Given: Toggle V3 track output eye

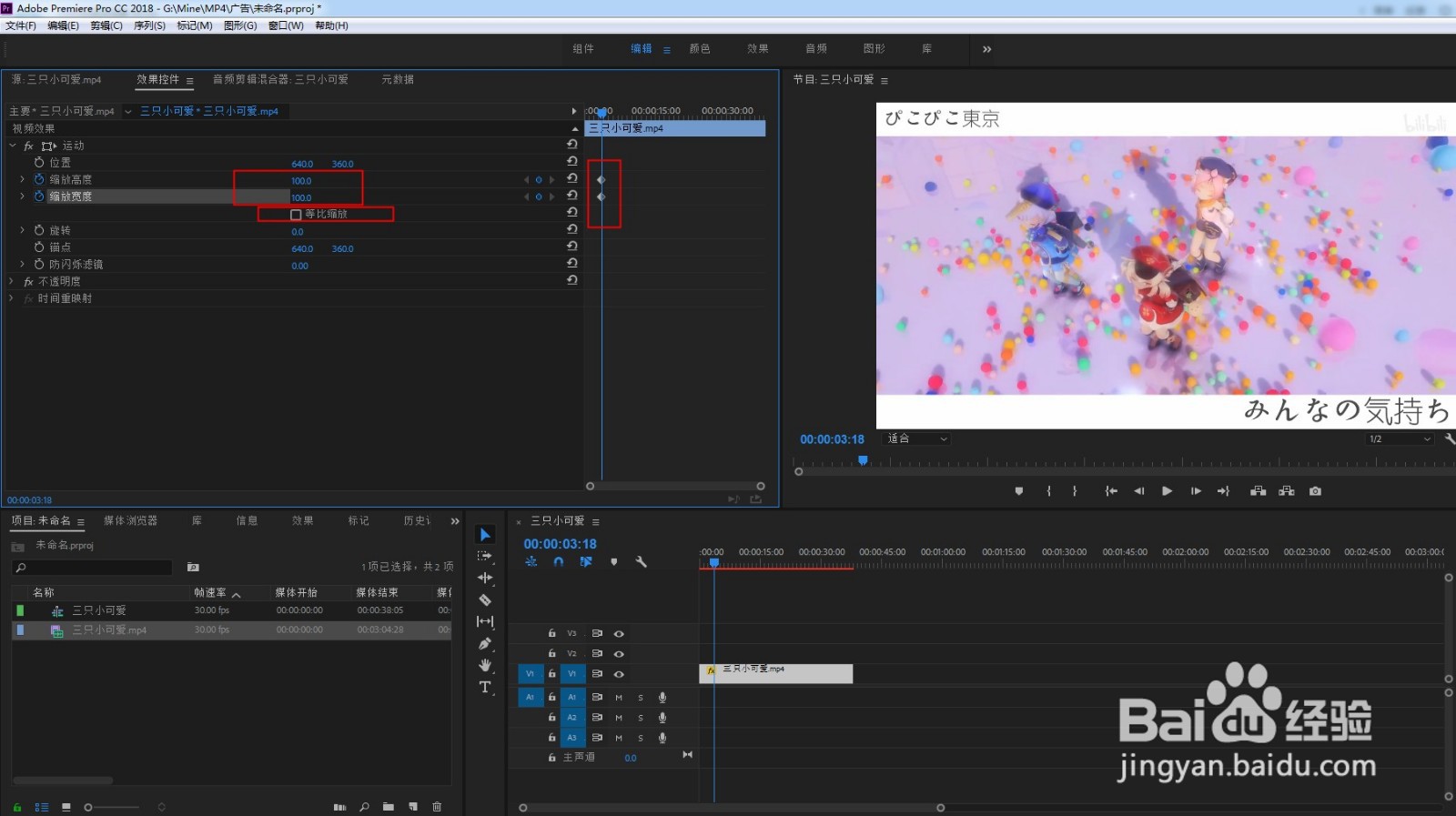Looking at the screenshot, I should click(x=619, y=633).
